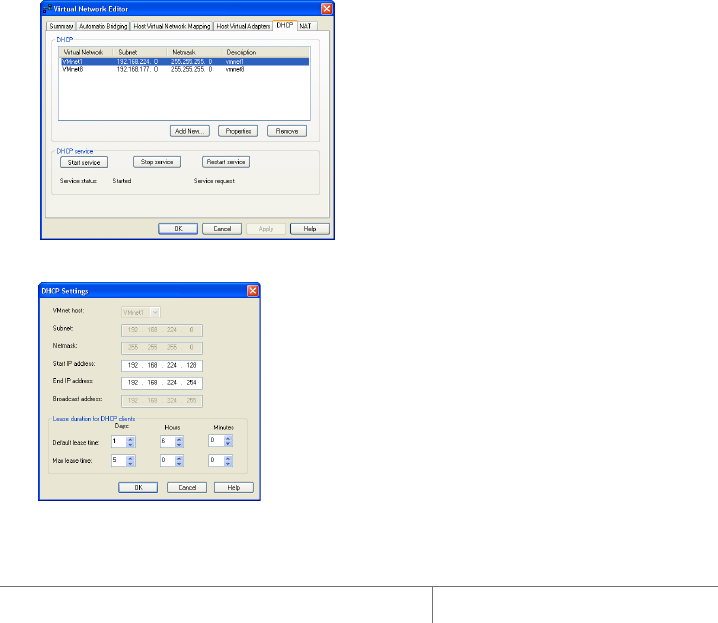718x623 pixels.
Task: Increase Max lease time Hours value
Action: (180, 458)
